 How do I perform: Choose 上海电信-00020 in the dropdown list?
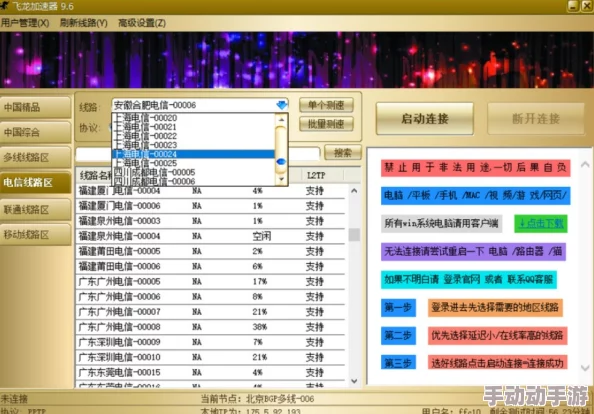tap(193, 118)
